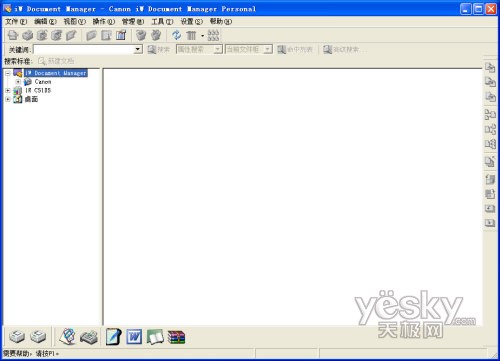Open the 关键词 keyword combo box dropdown arrow

138,50
